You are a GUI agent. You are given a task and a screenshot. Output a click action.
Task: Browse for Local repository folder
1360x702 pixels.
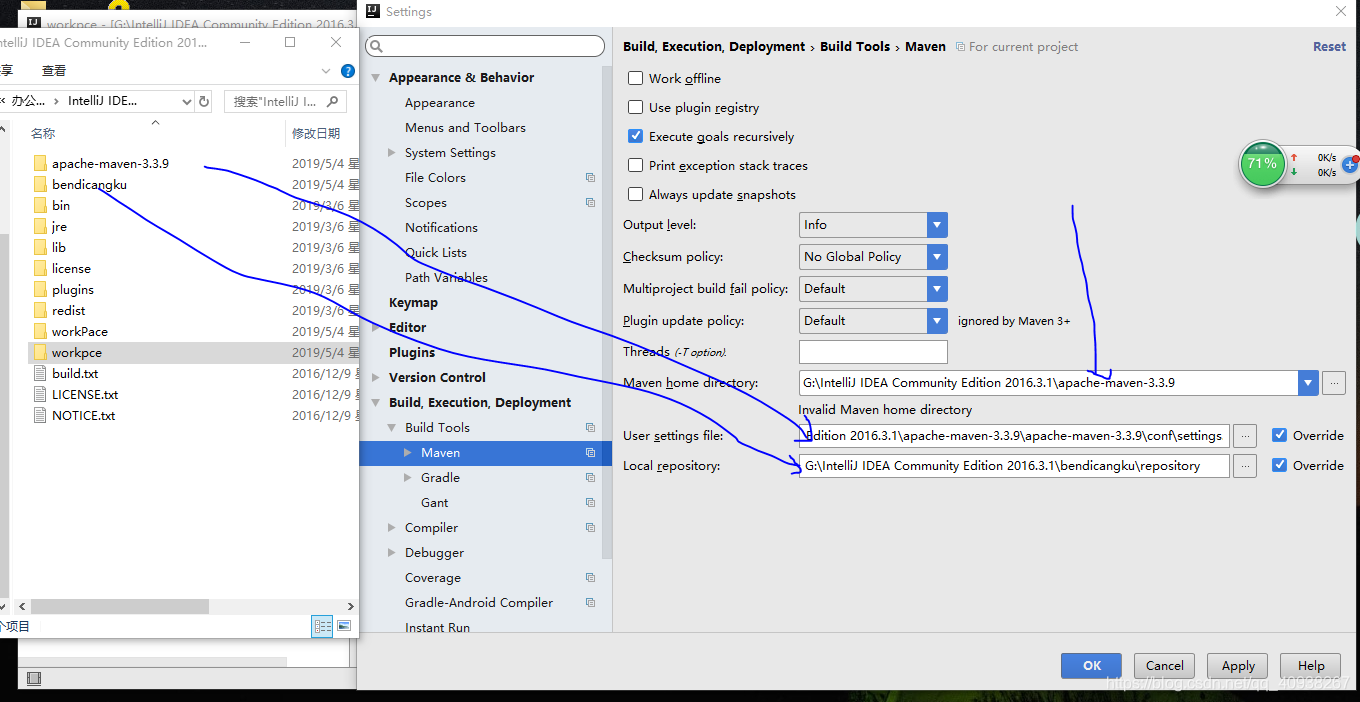(x=1245, y=466)
